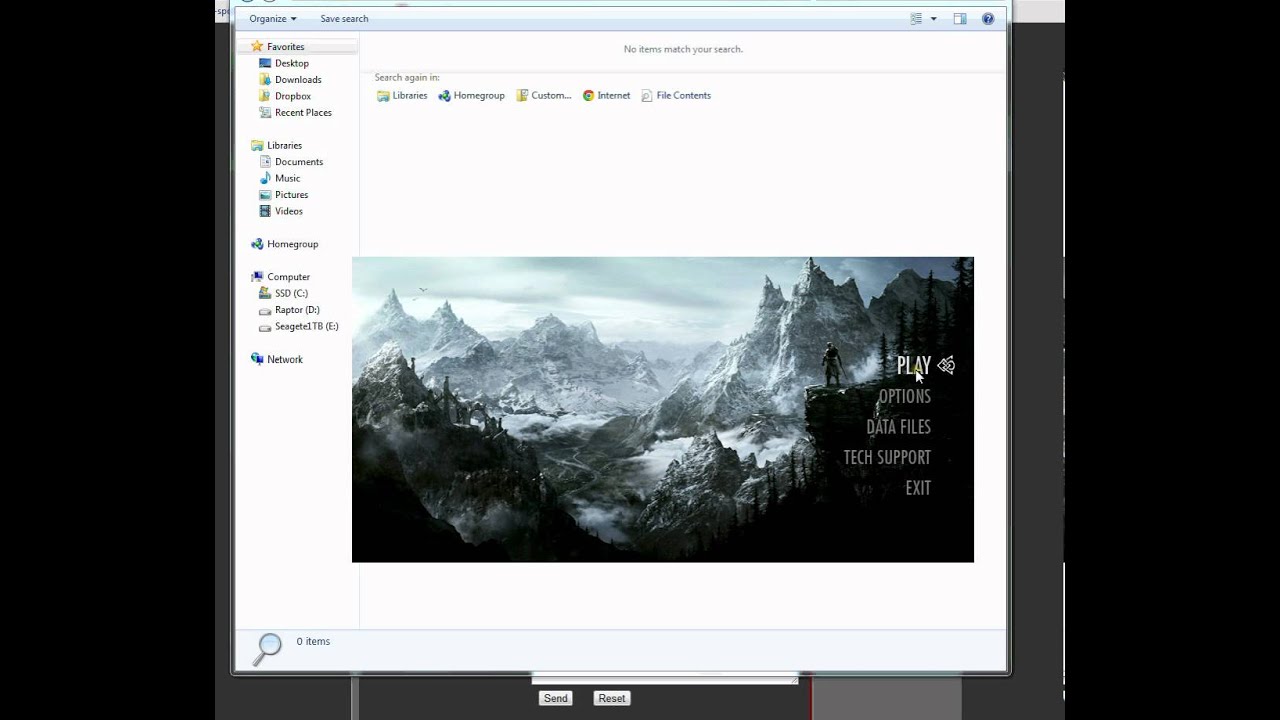Open Recent Places
This screenshot has height=720, width=1280.
303,112
